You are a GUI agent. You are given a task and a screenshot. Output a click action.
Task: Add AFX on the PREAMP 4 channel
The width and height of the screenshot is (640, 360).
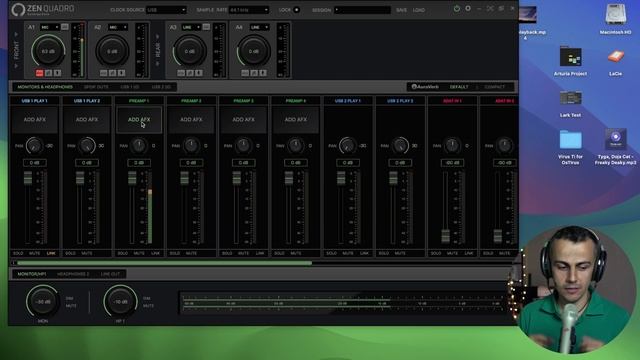point(296,120)
